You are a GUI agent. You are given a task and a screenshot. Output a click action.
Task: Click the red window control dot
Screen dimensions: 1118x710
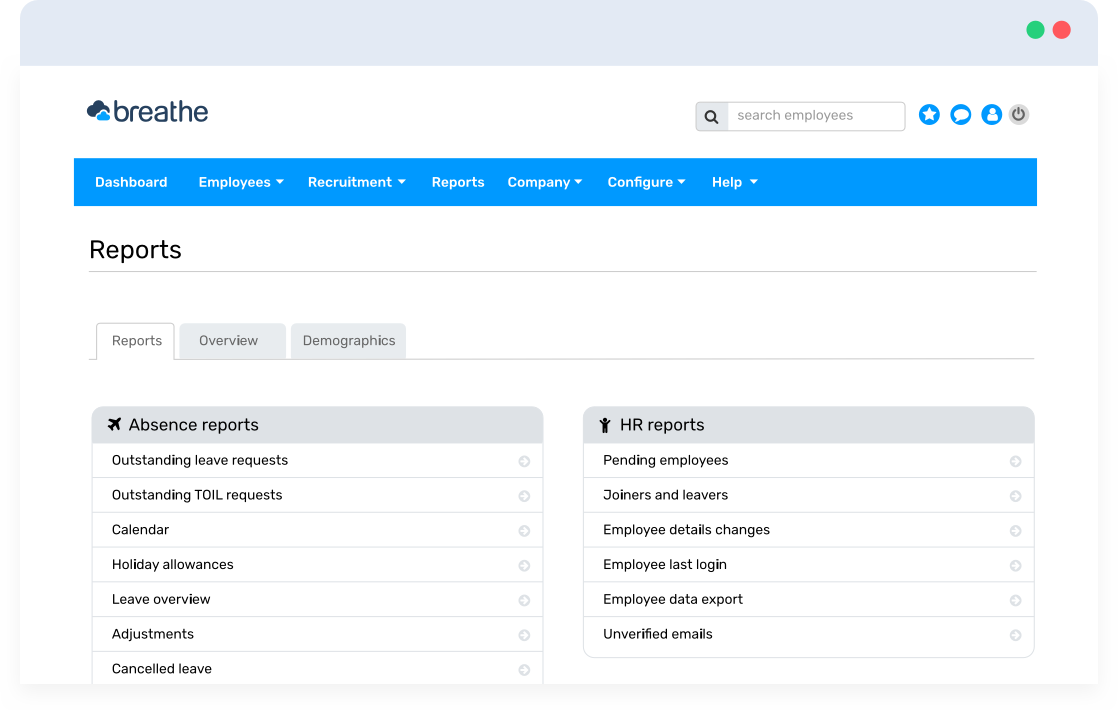pos(1062,30)
